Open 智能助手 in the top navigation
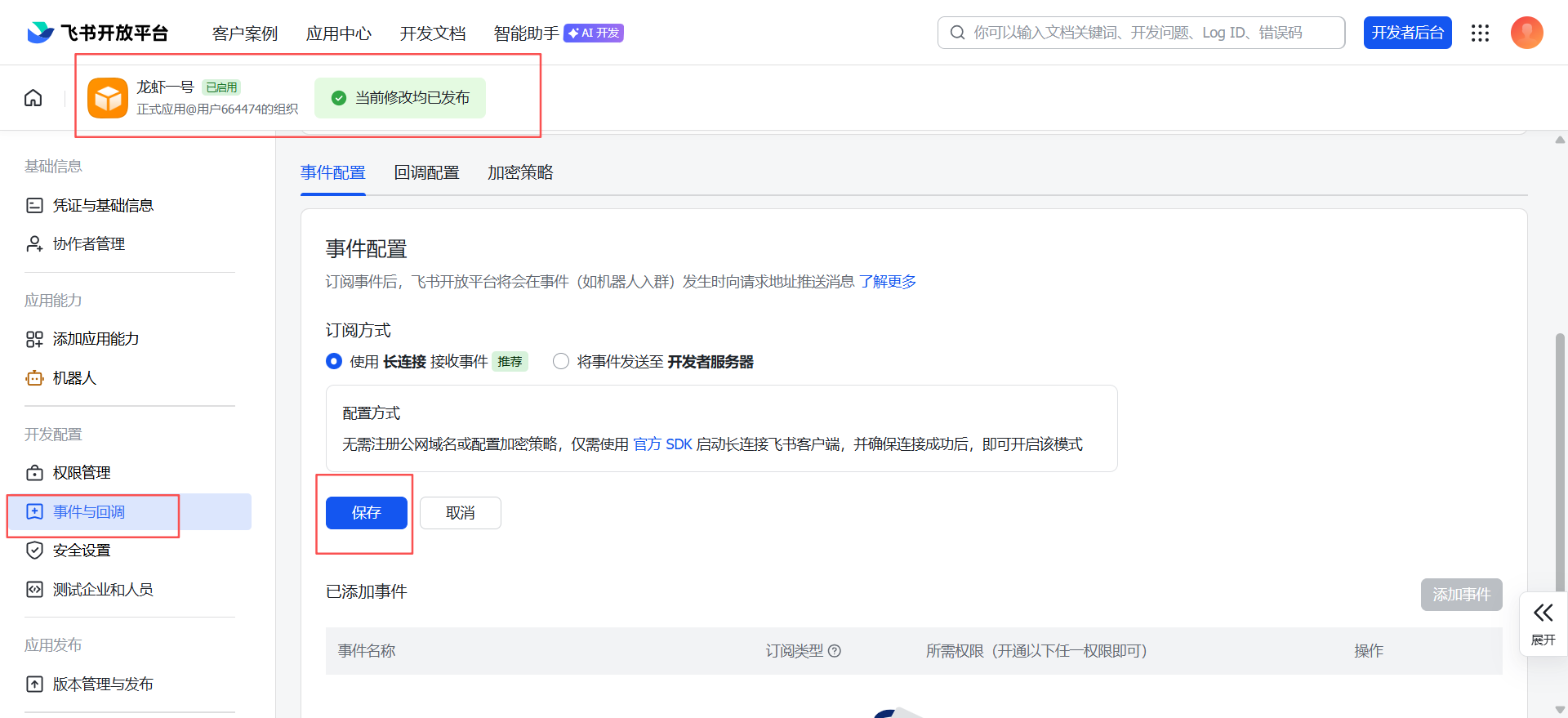 click(527, 33)
